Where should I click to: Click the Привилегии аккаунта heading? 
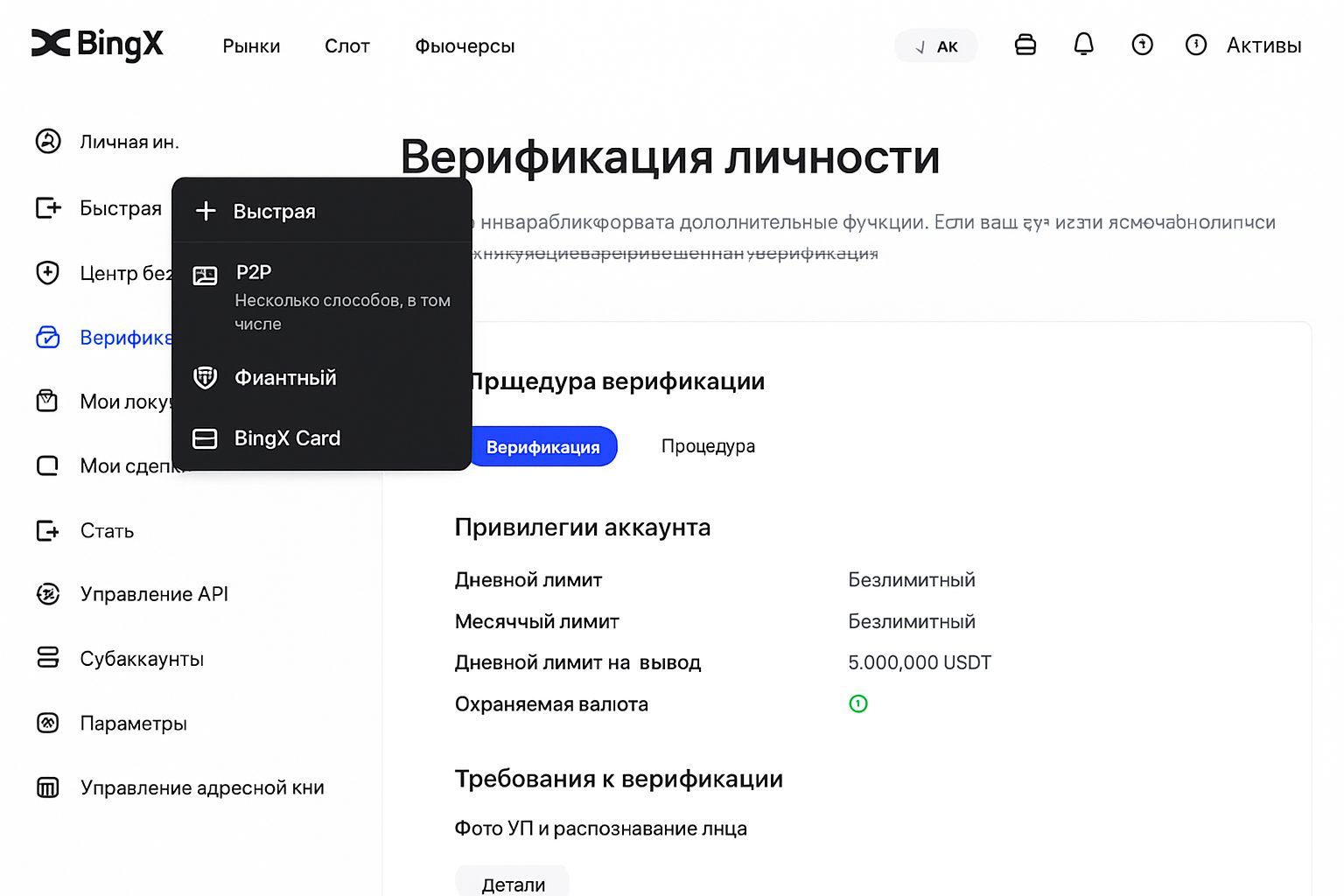[583, 528]
